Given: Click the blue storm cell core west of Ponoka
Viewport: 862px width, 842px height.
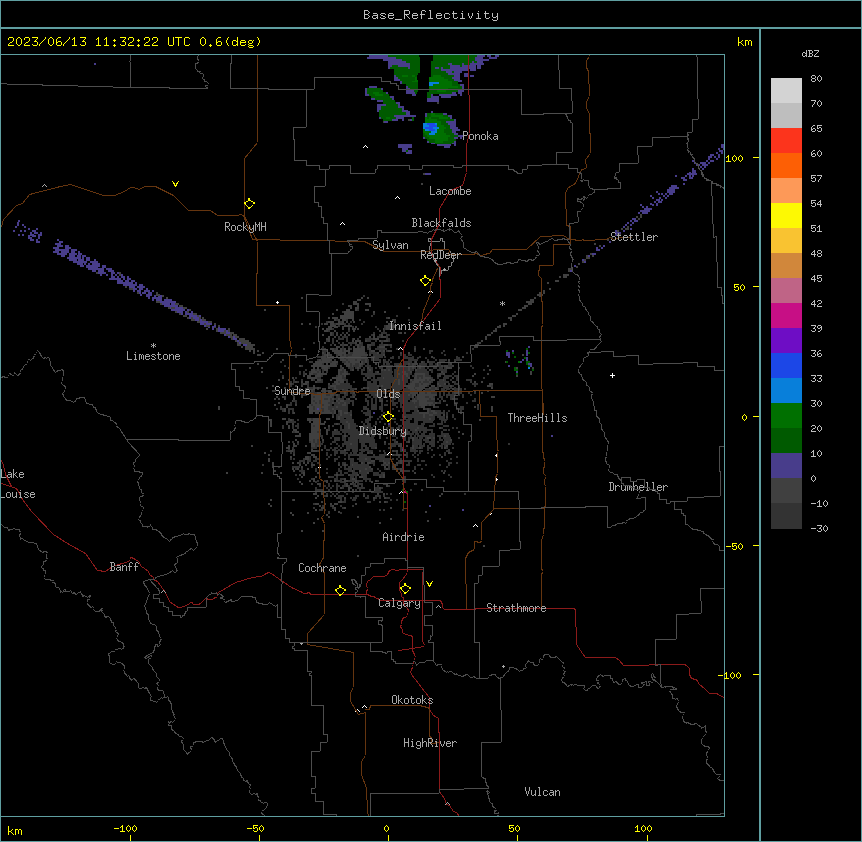Looking at the screenshot, I should coord(430,129).
